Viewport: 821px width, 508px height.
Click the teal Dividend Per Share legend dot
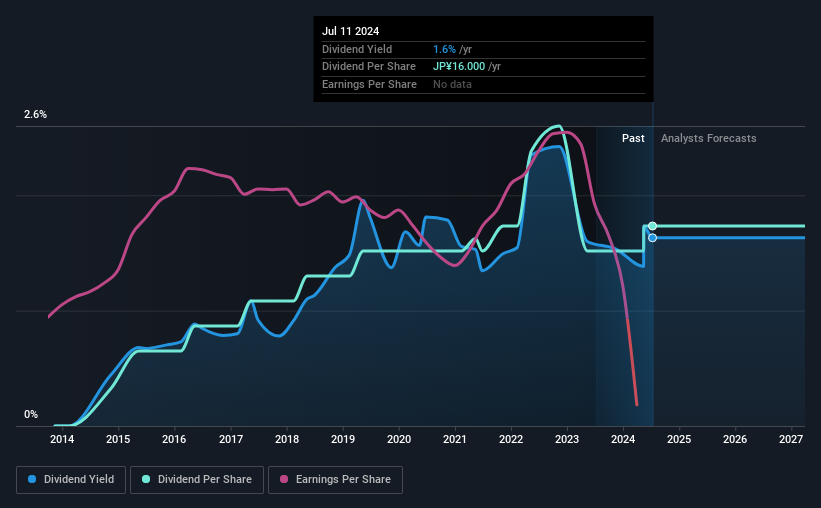click(146, 479)
